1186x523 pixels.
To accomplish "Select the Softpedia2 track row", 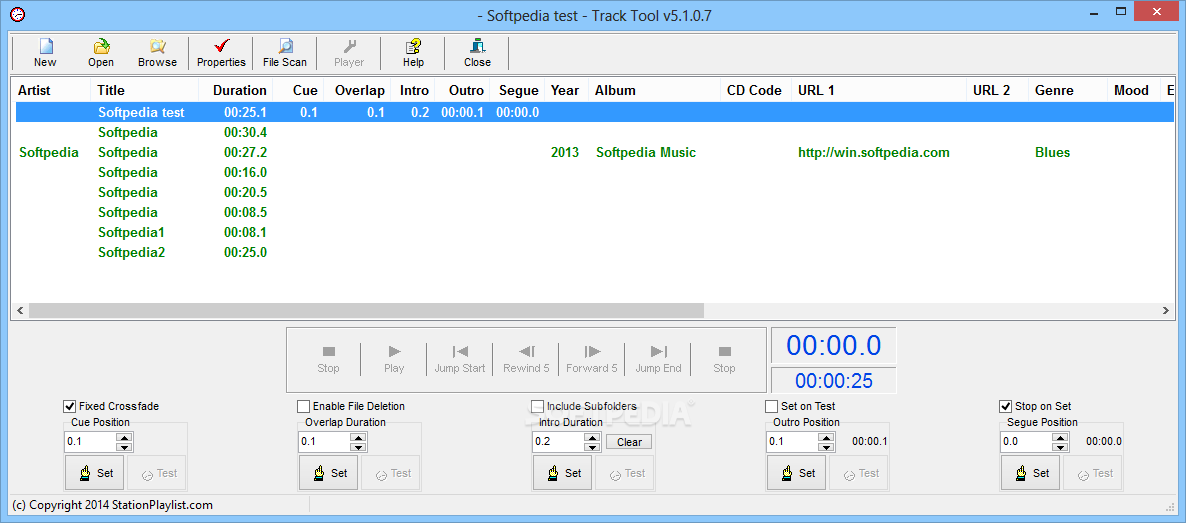I will 595,252.
